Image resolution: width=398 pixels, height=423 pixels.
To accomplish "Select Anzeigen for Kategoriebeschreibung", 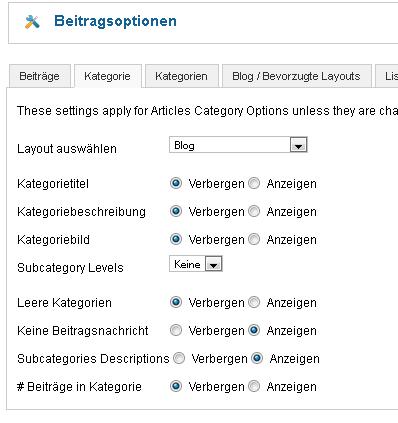I will pyautogui.click(x=254, y=211).
